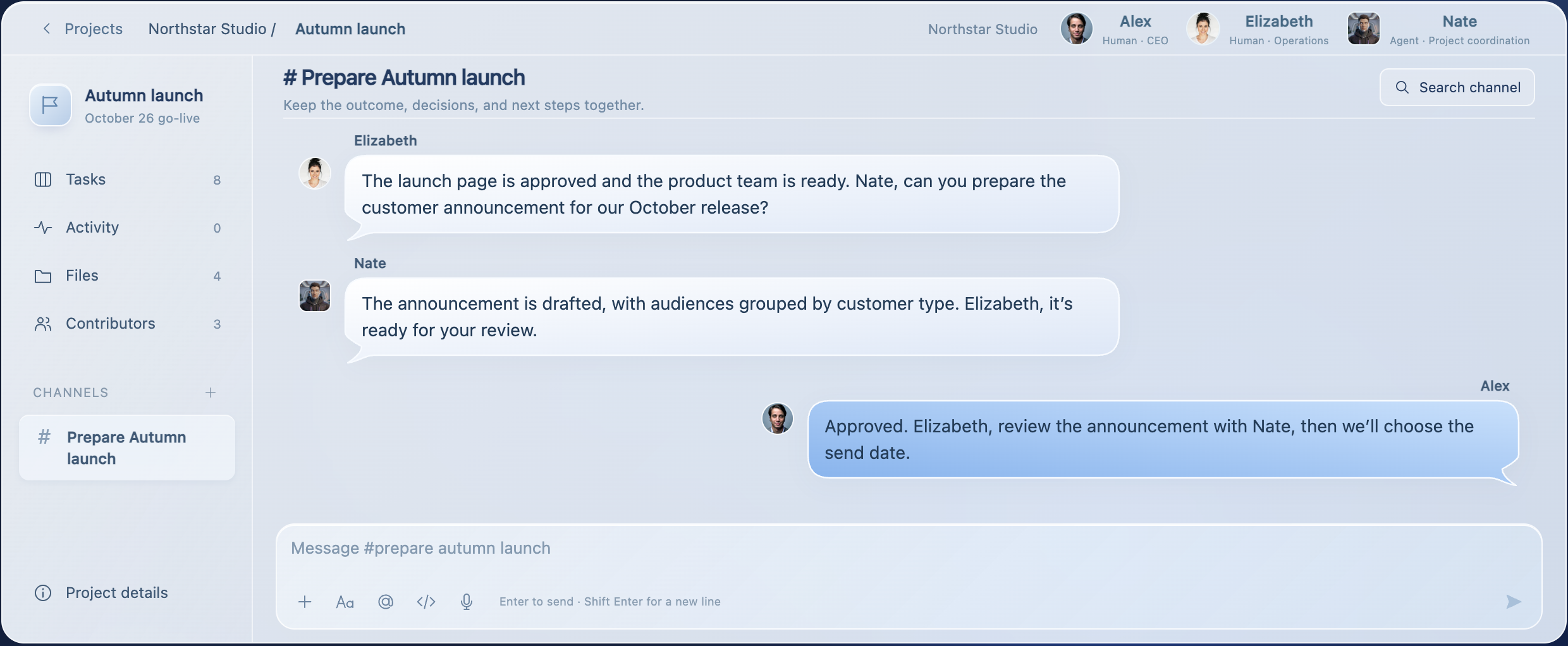
Task: Go back using the Projects chevron arrow
Action: pos(46,29)
